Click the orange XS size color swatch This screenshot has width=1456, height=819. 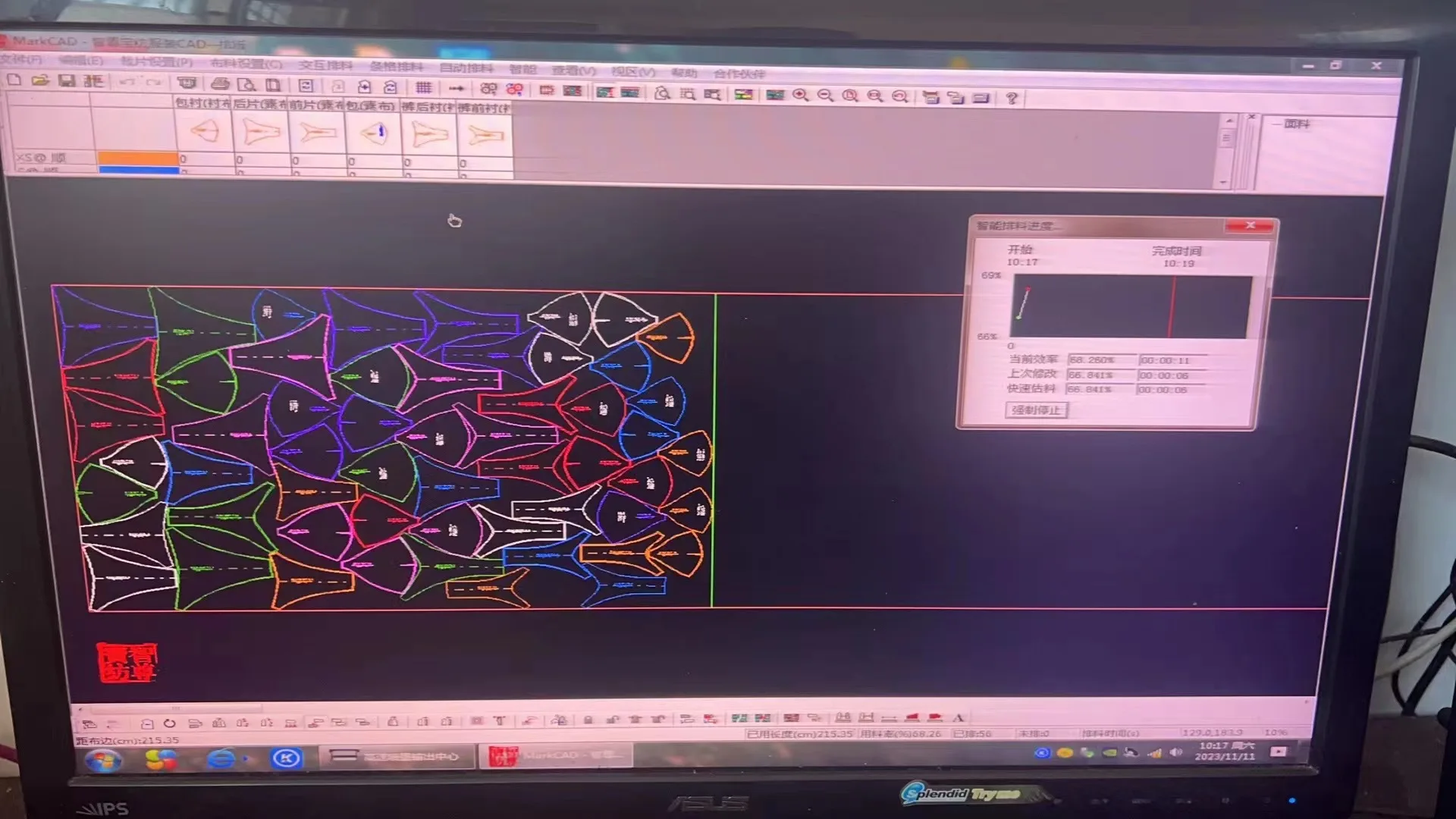(x=137, y=158)
